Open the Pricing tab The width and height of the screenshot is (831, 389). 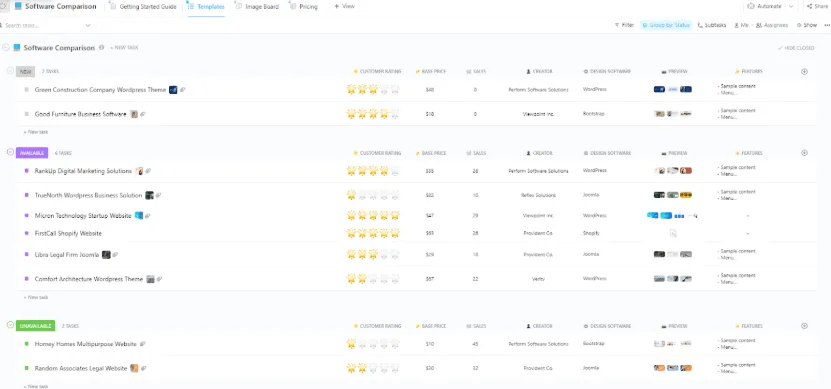pos(304,7)
